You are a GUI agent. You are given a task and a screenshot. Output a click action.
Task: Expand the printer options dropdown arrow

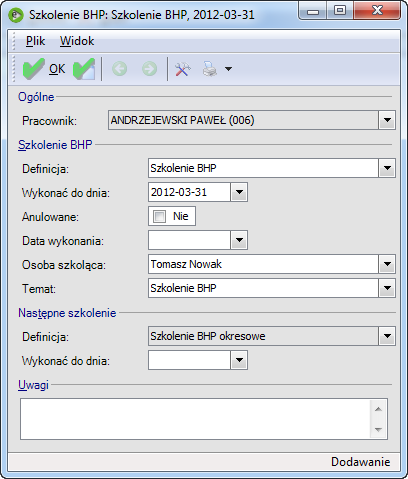[228, 69]
